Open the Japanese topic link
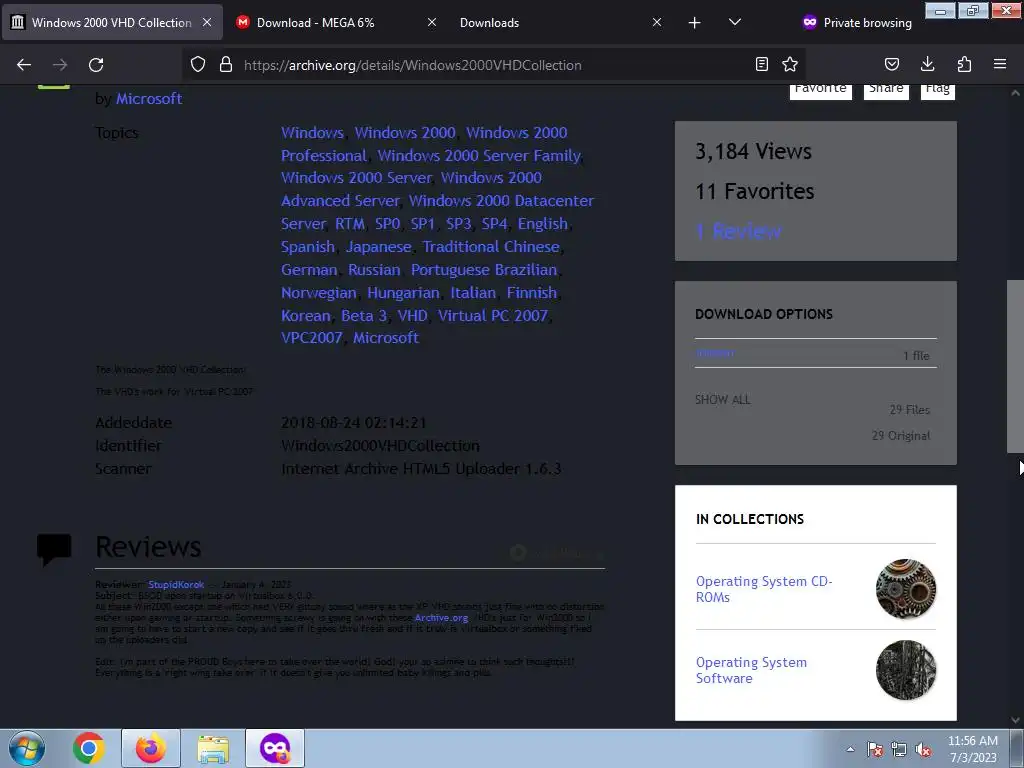The height and width of the screenshot is (768, 1024). (x=379, y=247)
